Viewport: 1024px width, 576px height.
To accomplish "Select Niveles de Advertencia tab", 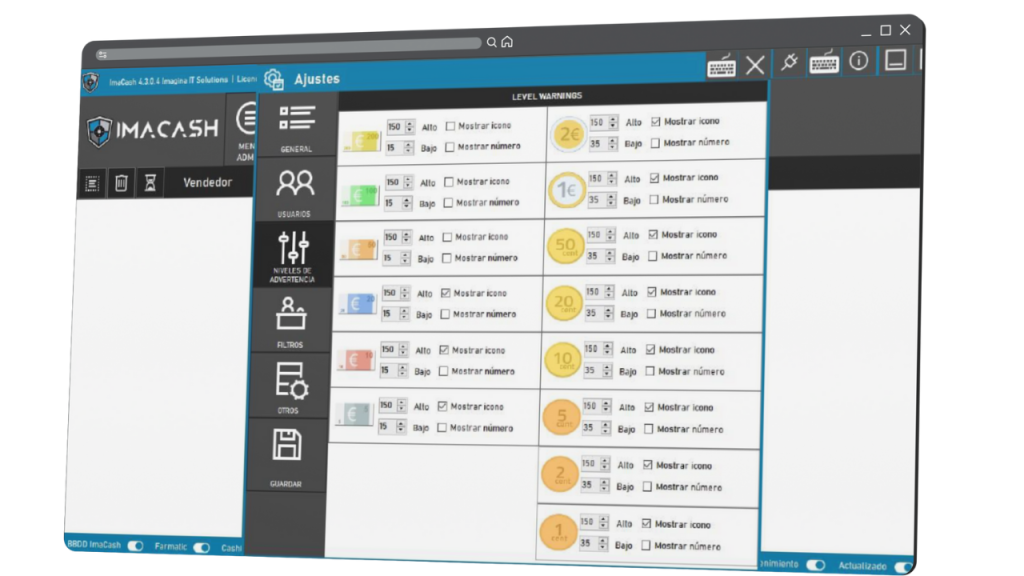I will (292, 254).
